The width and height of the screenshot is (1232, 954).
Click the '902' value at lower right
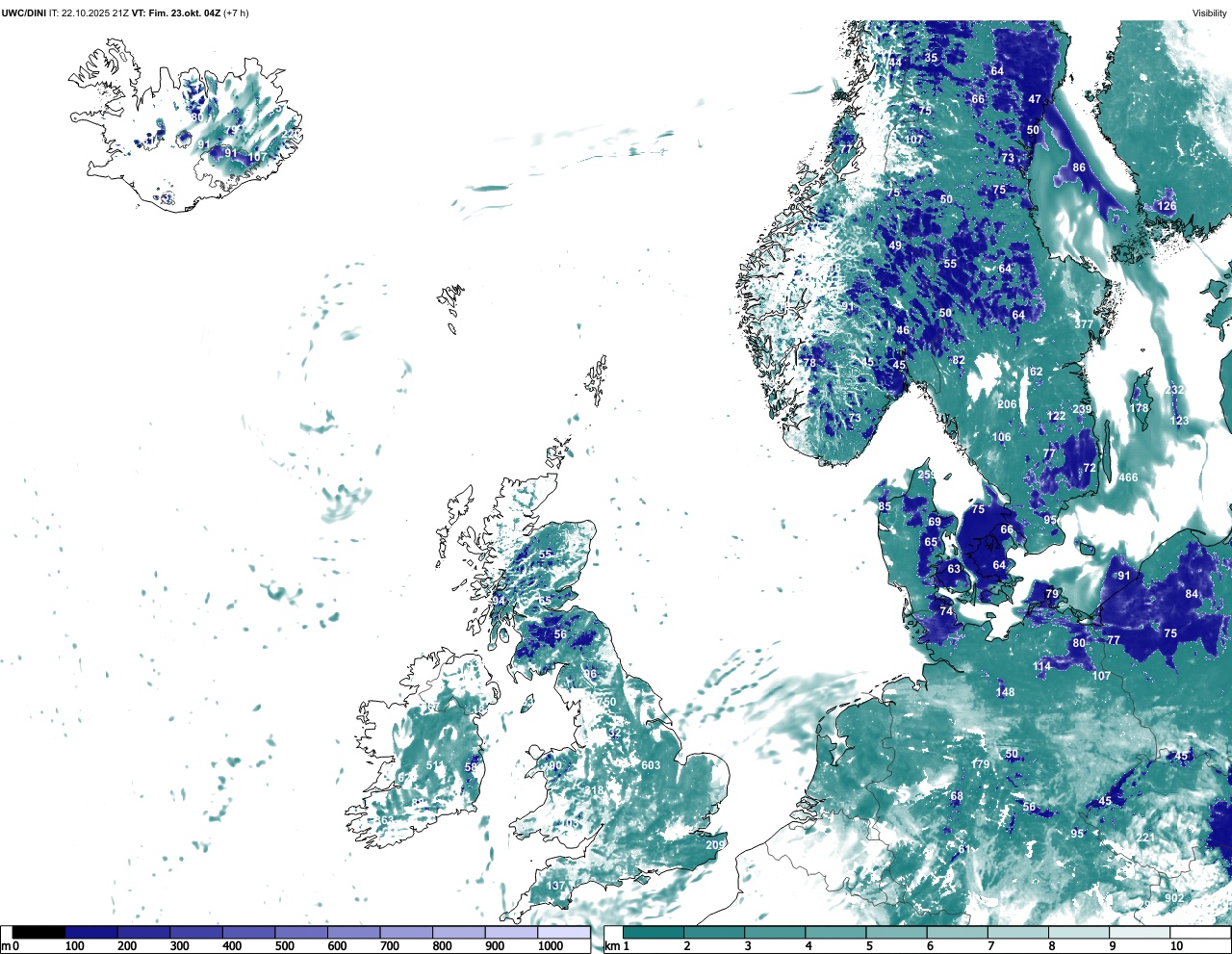pyautogui.click(x=1174, y=898)
